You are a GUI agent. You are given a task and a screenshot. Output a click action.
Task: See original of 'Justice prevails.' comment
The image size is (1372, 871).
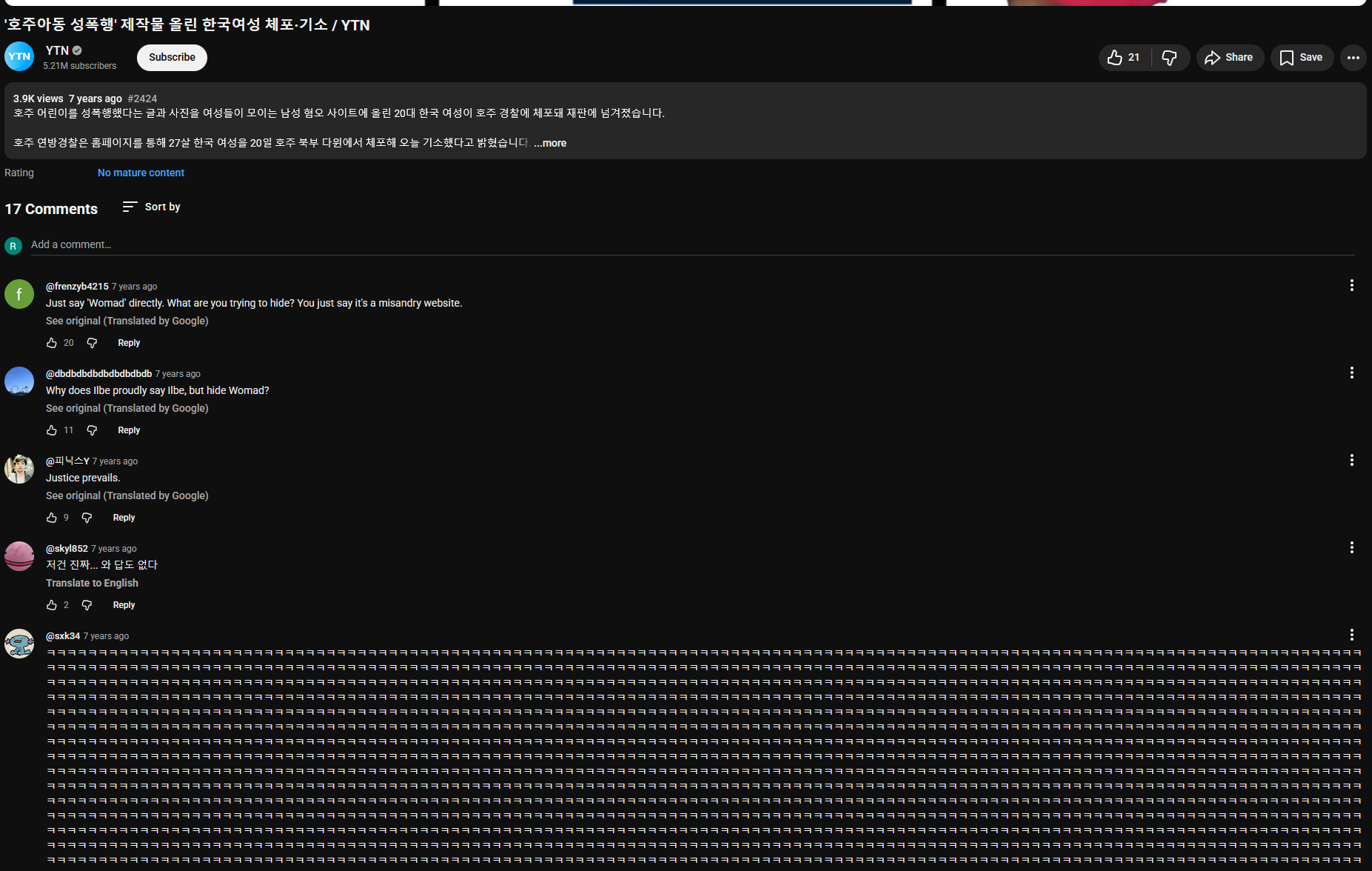(x=127, y=495)
